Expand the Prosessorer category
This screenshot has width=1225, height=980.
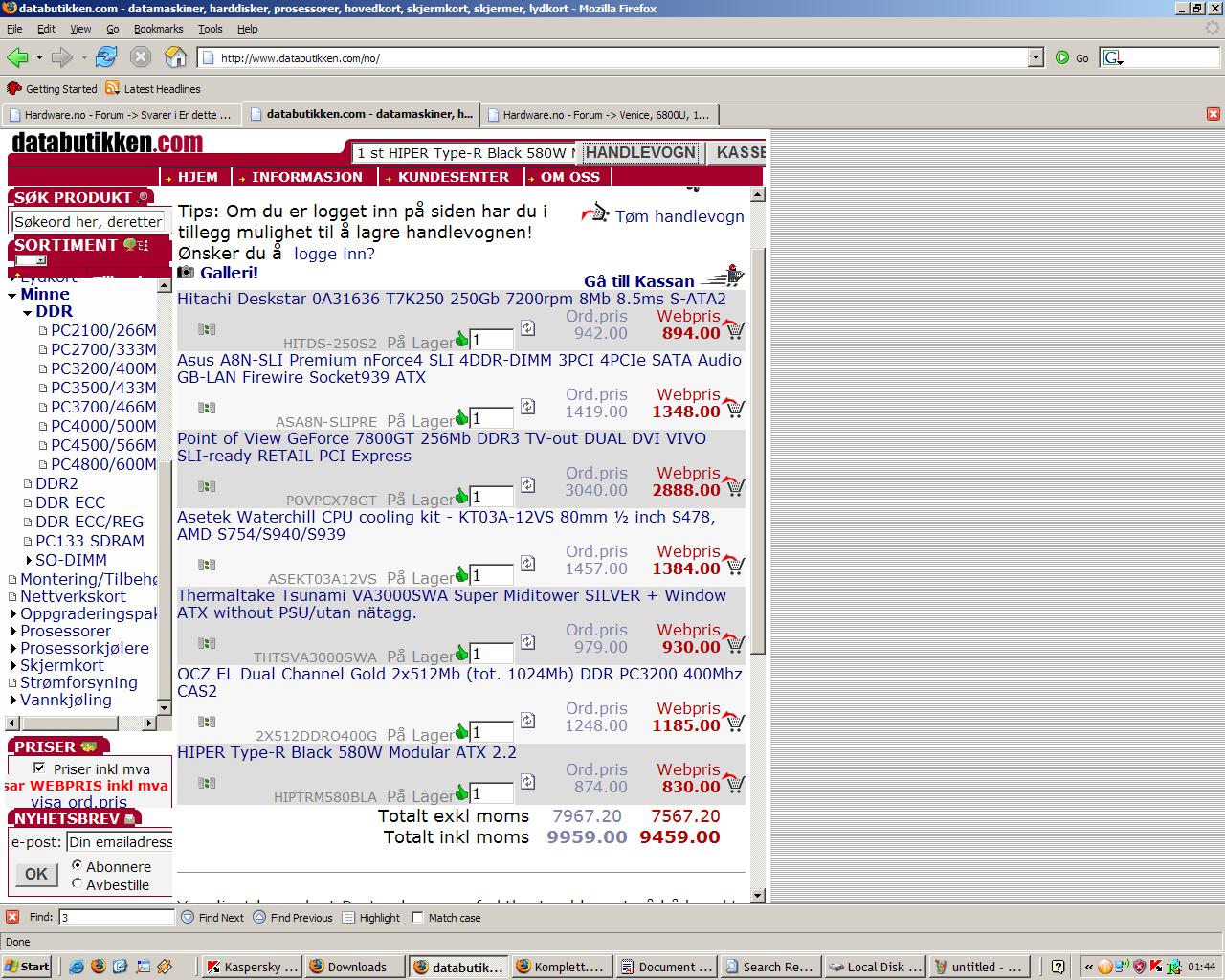tap(13, 631)
